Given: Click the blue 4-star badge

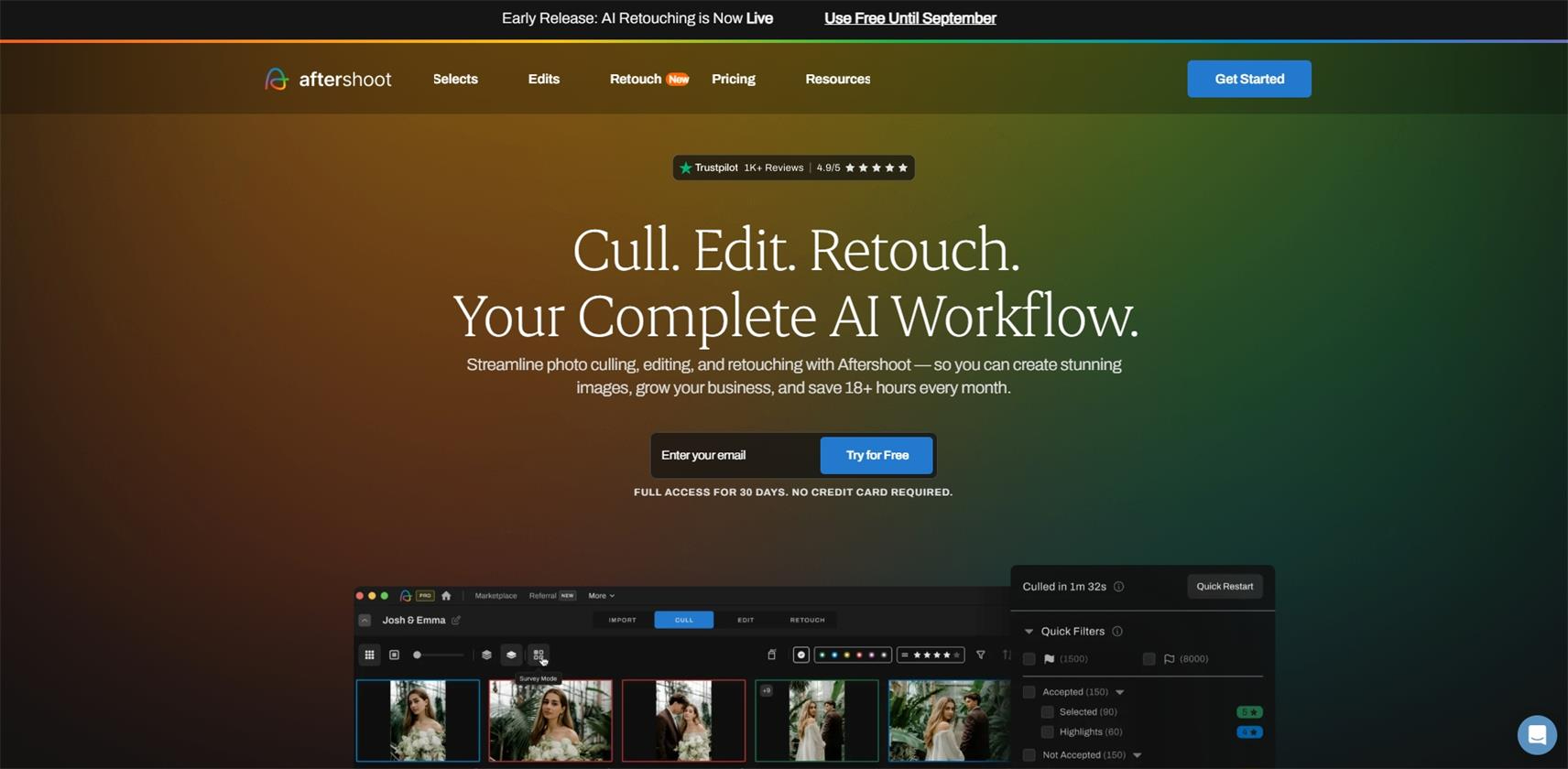Looking at the screenshot, I should point(1249,732).
